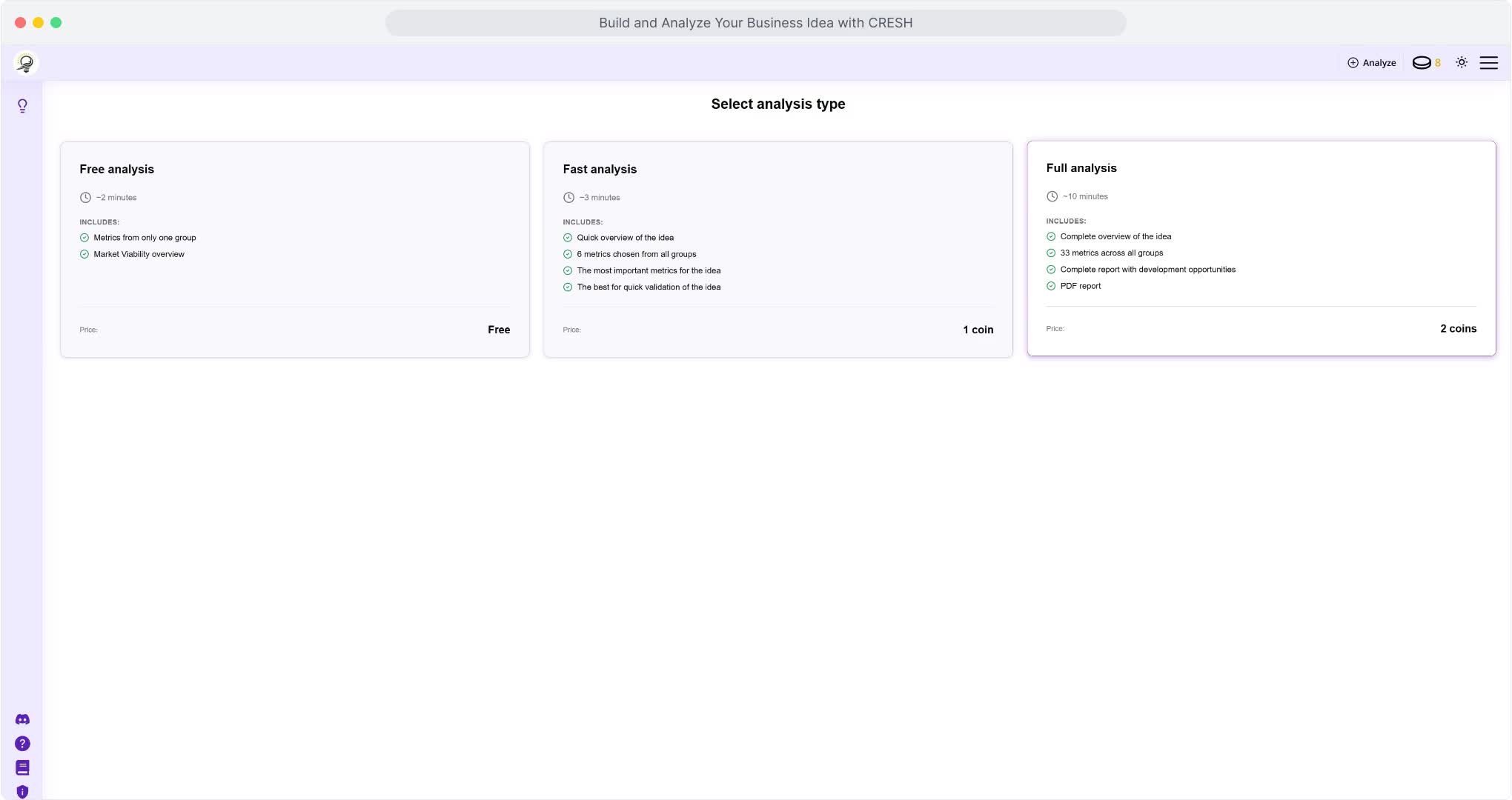Toggle the light/dark theme sun icon

coord(1462,63)
